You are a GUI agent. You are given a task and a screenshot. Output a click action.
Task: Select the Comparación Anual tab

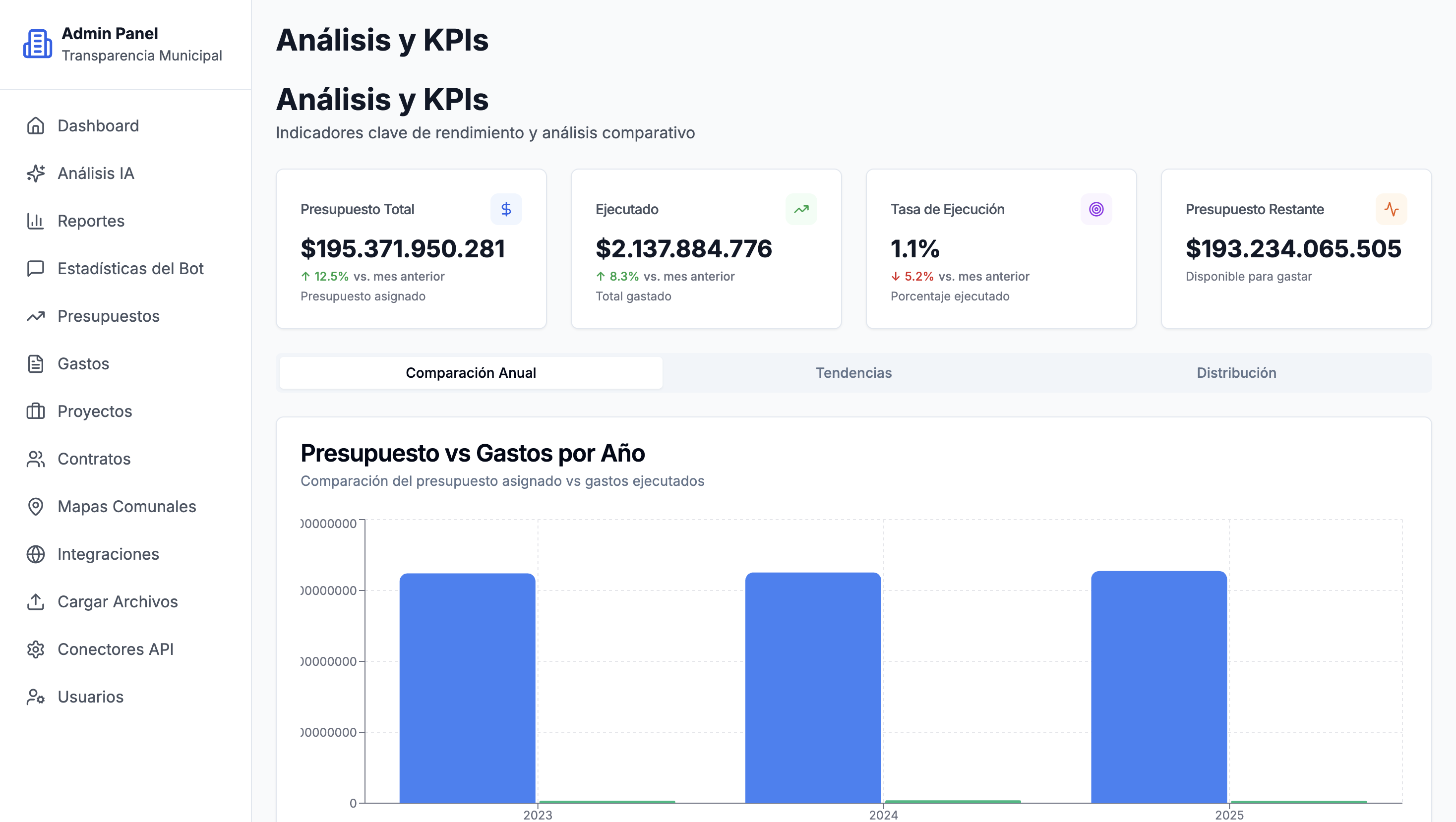tap(470, 373)
